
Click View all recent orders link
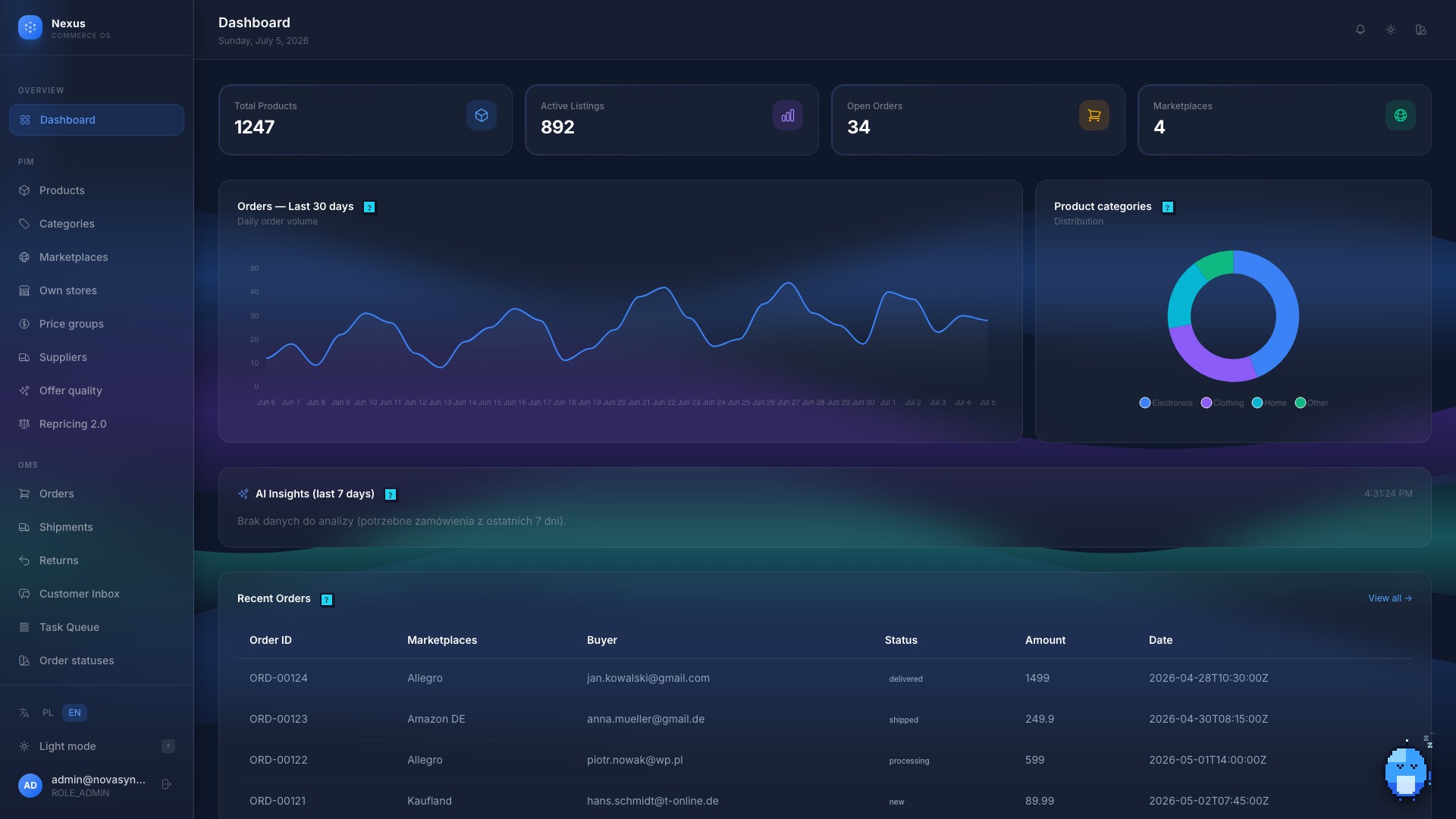point(1390,598)
